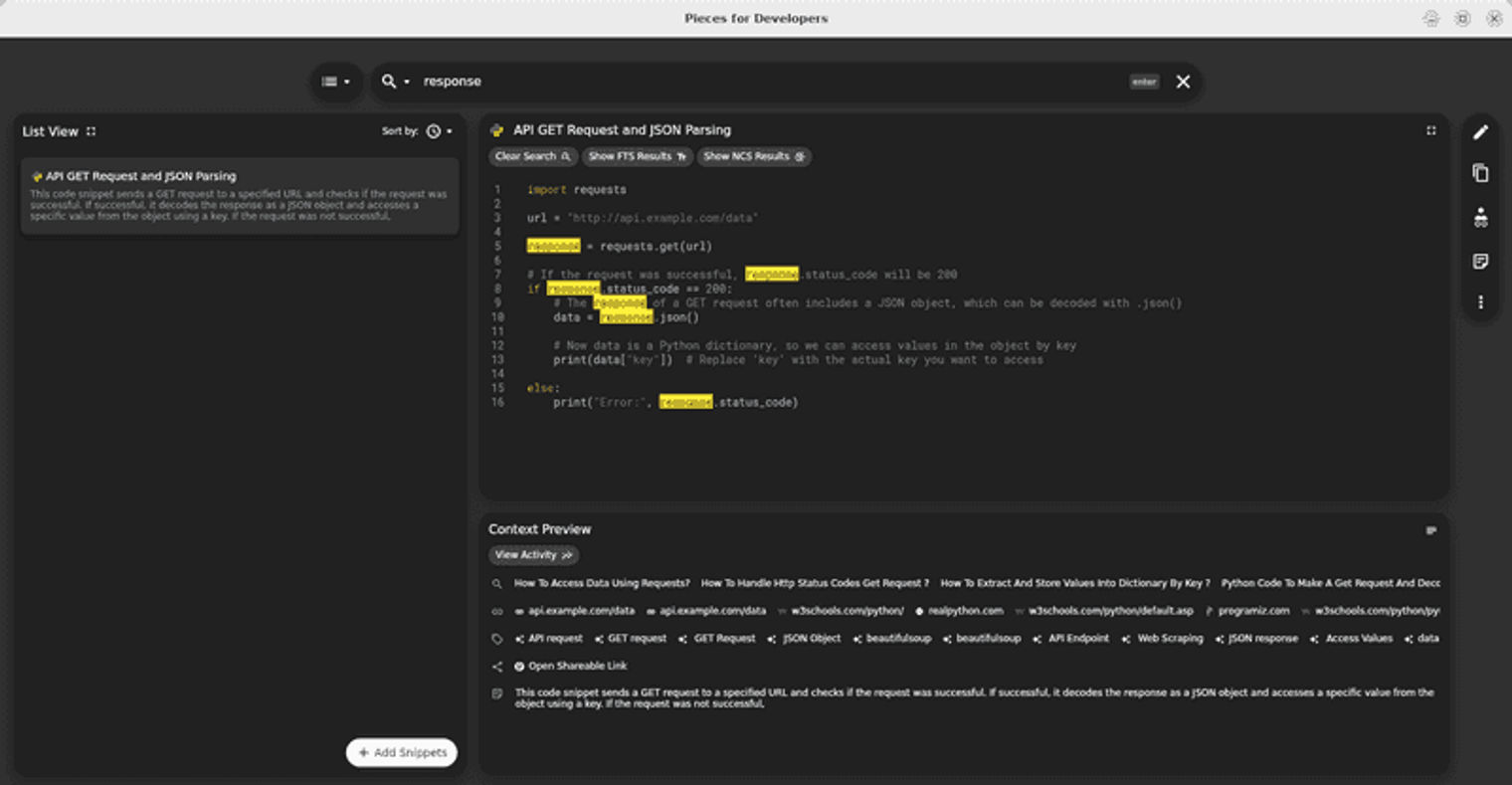Click the 'else:' code line
Screen dimensions: 1512x785
pos(543,388)
